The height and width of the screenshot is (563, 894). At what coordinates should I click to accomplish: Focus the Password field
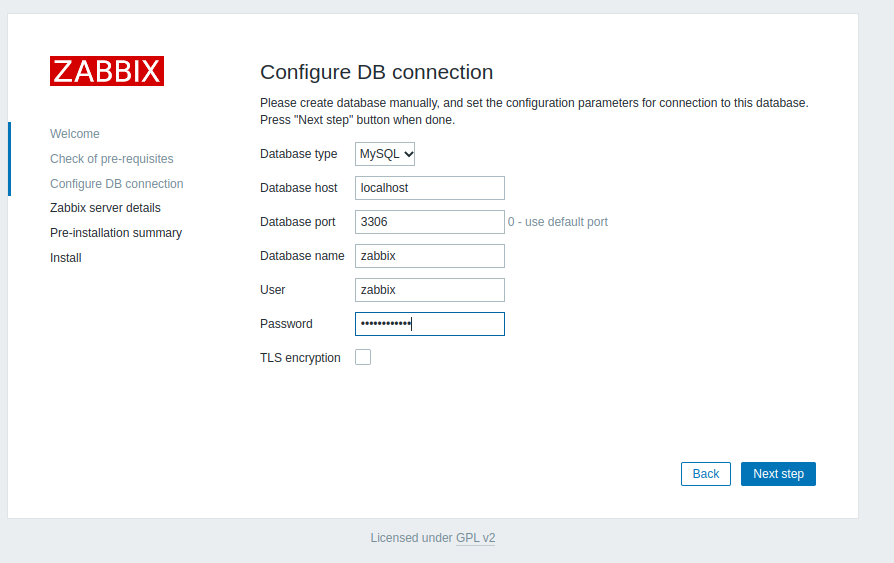[430, 324]
